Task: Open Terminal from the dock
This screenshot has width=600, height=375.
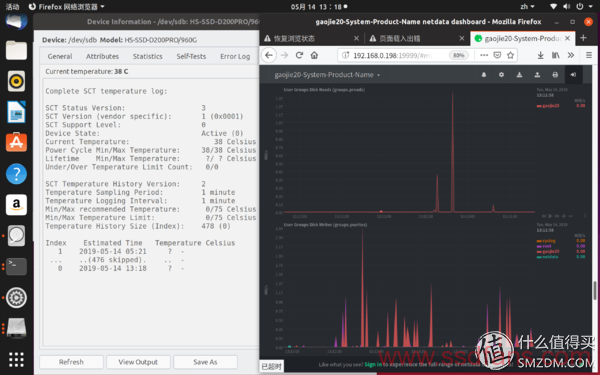Action: (x=16, y=266)
